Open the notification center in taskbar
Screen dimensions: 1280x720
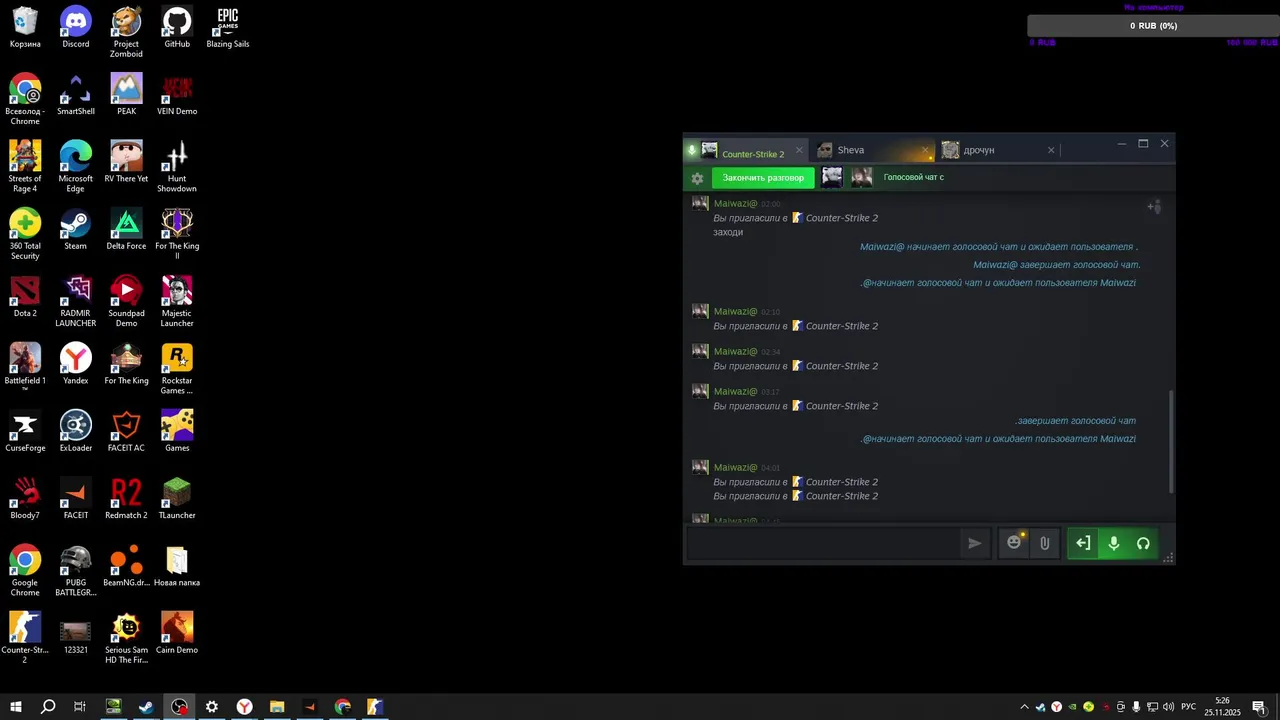tap(1259, 707)
